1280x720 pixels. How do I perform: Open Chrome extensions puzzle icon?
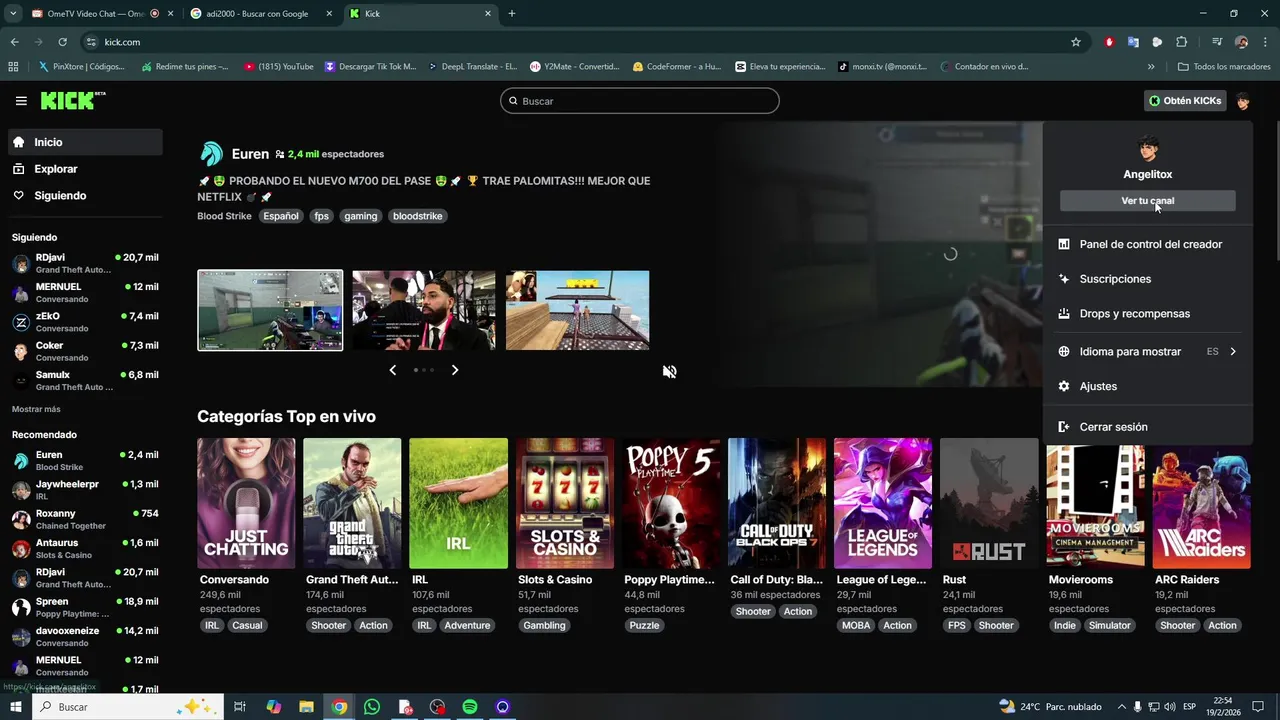click(x=1181, y=42)
